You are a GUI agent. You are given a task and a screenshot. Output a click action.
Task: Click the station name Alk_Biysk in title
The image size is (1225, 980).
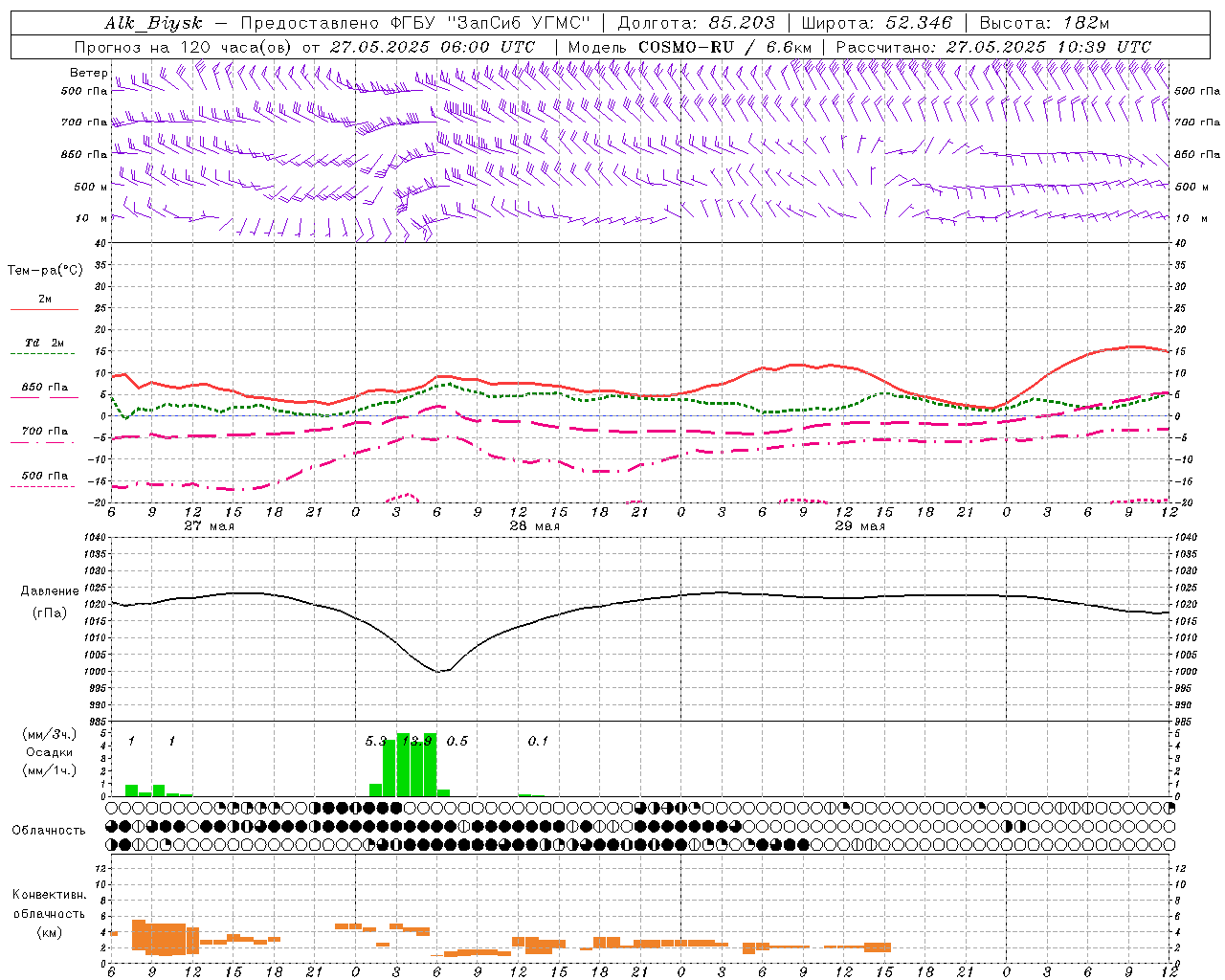click(x=153, y=24)
